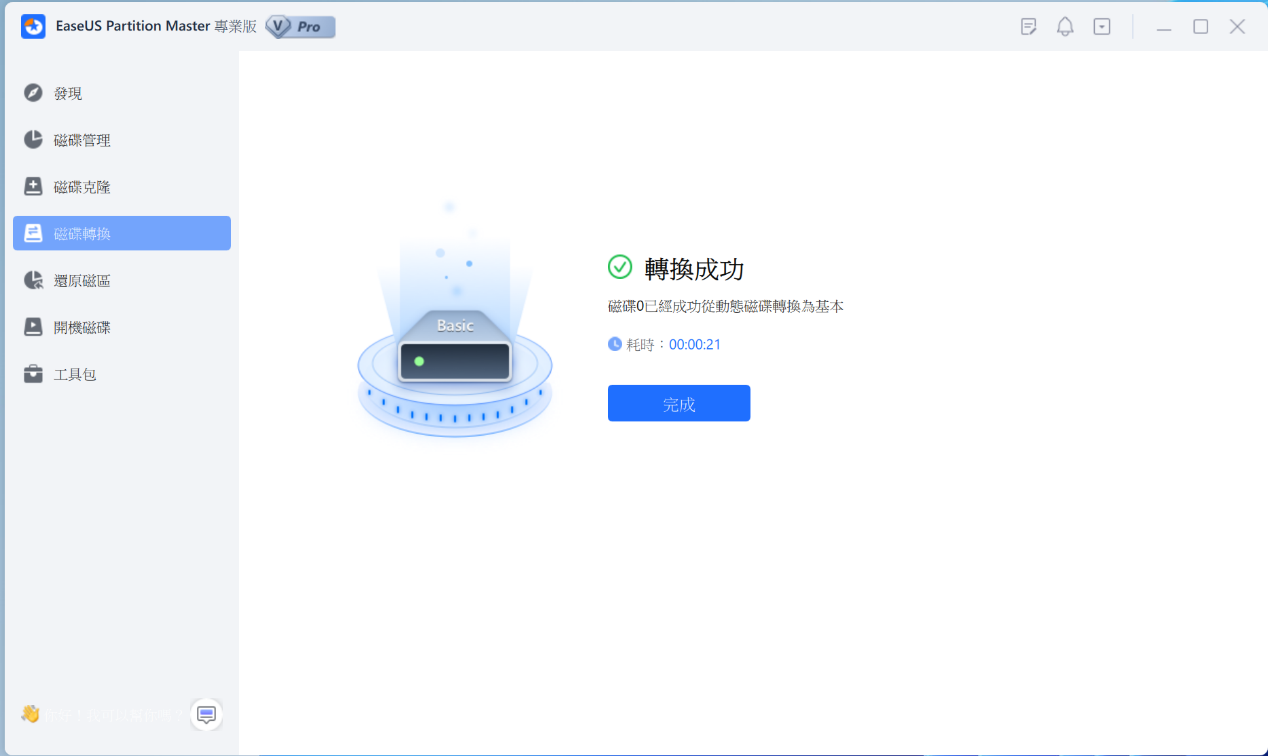The width and height of the screenshot is (1268, 756).
Task: Minimize the Partition Master window
Action: [1164, 28]
